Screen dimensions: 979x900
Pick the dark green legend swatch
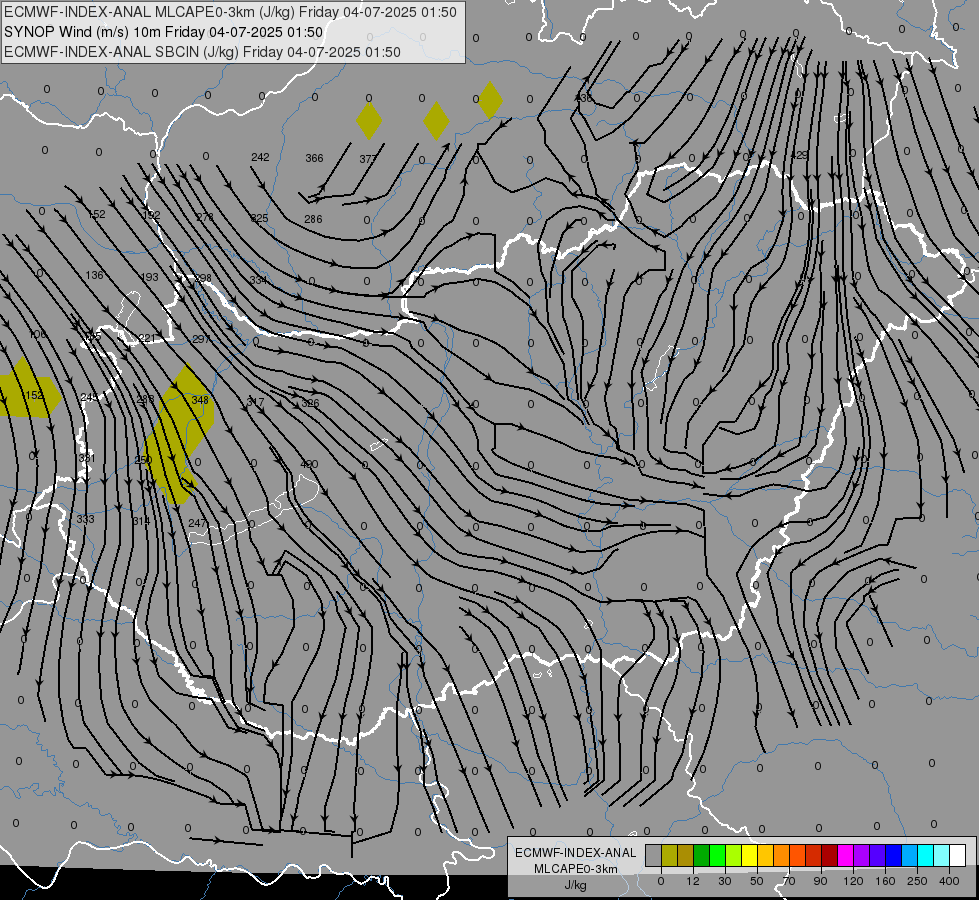[702, 855]
